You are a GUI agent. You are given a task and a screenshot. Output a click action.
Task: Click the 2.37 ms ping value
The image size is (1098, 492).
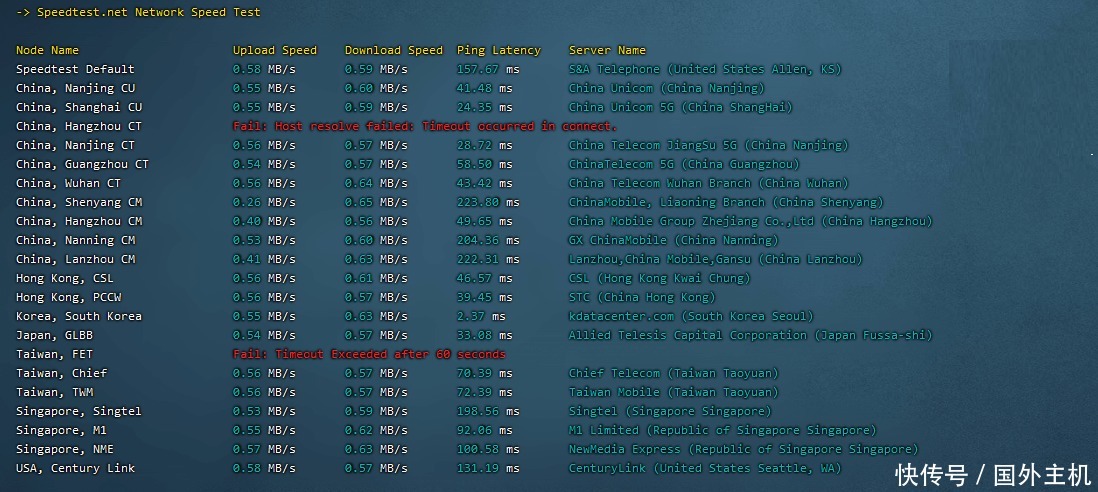click(x=481, y=316)
